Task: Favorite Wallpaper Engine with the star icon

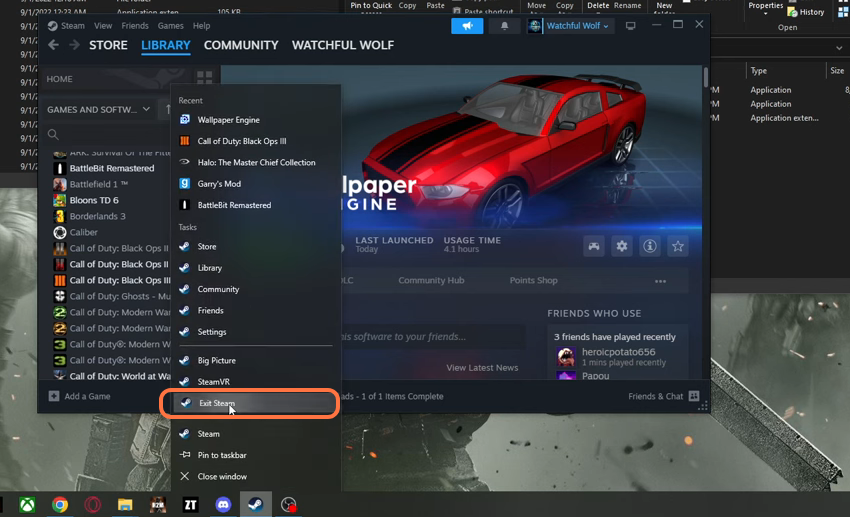Action: [x=678, y=247]
